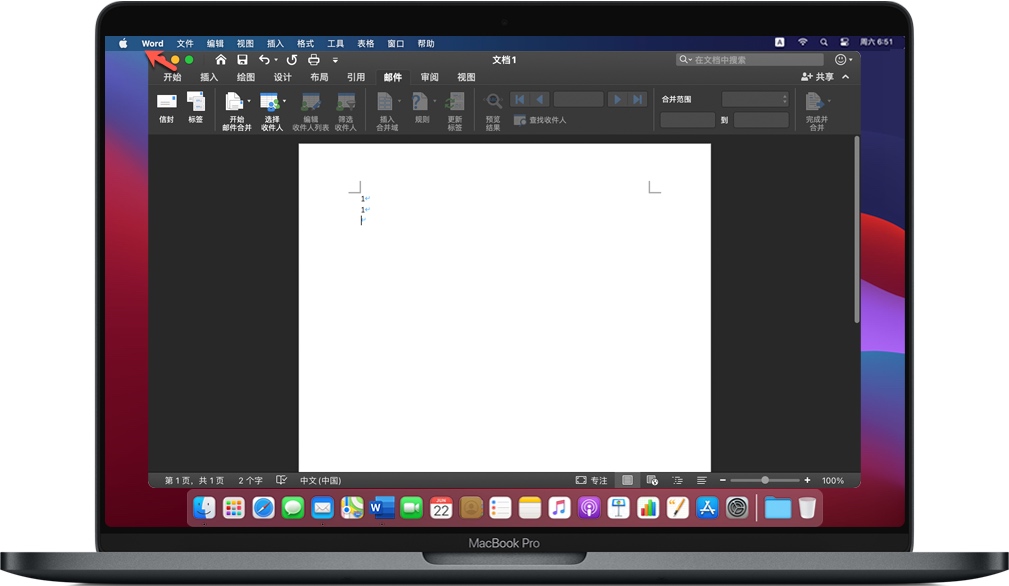Open Customize Quick Access Toolbar dropdown

tap(336, 61)
